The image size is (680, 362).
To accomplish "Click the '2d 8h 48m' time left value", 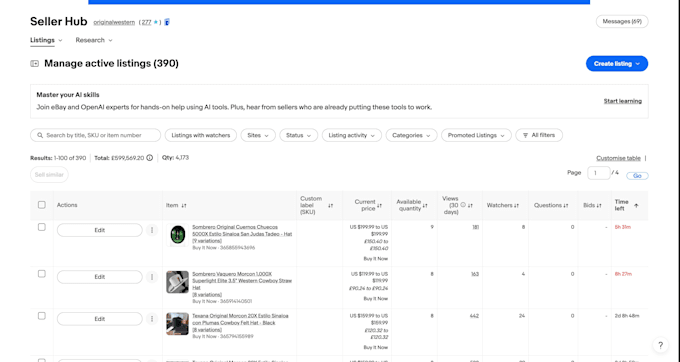I will (x=627, y=316).
